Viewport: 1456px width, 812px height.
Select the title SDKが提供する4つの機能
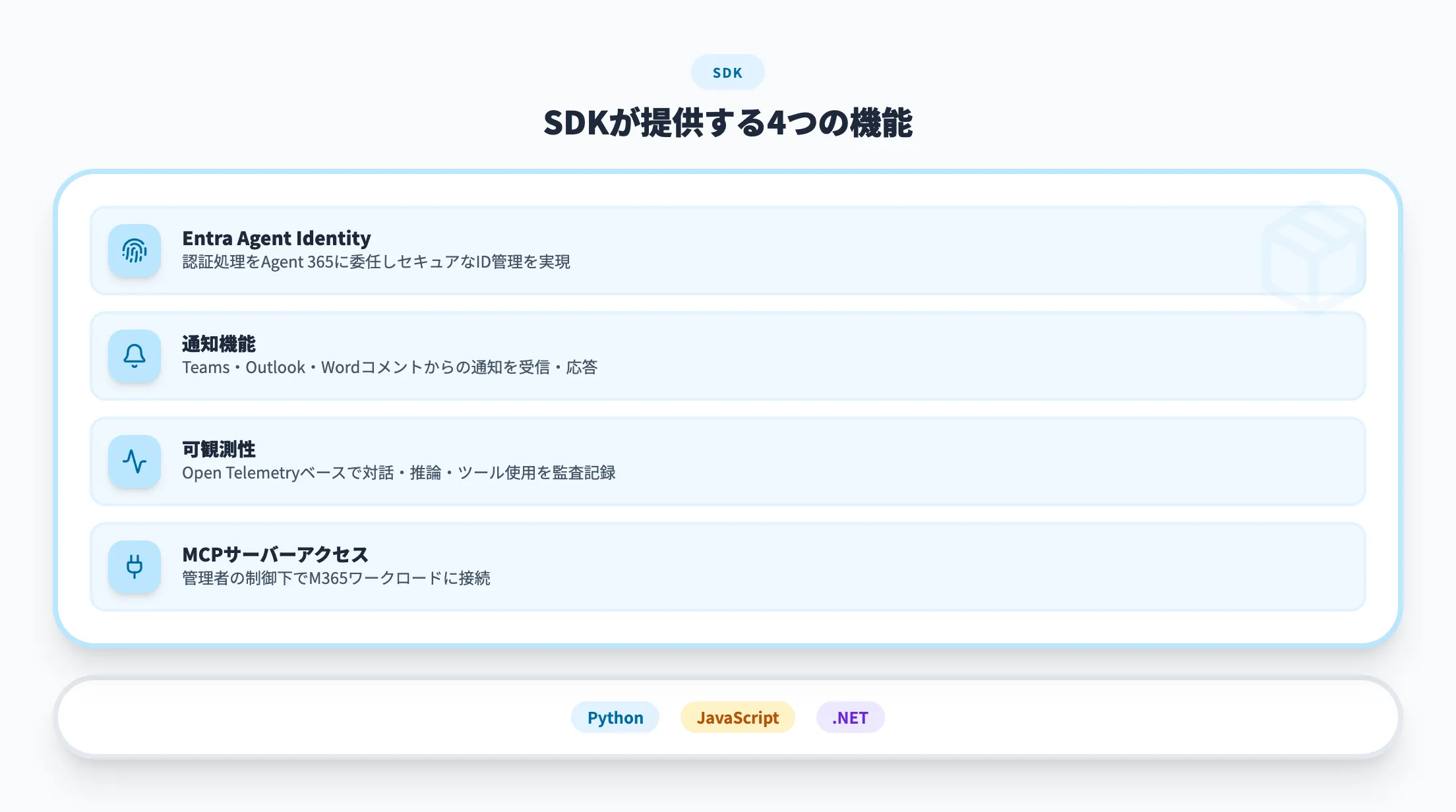(x=728, y=121)
